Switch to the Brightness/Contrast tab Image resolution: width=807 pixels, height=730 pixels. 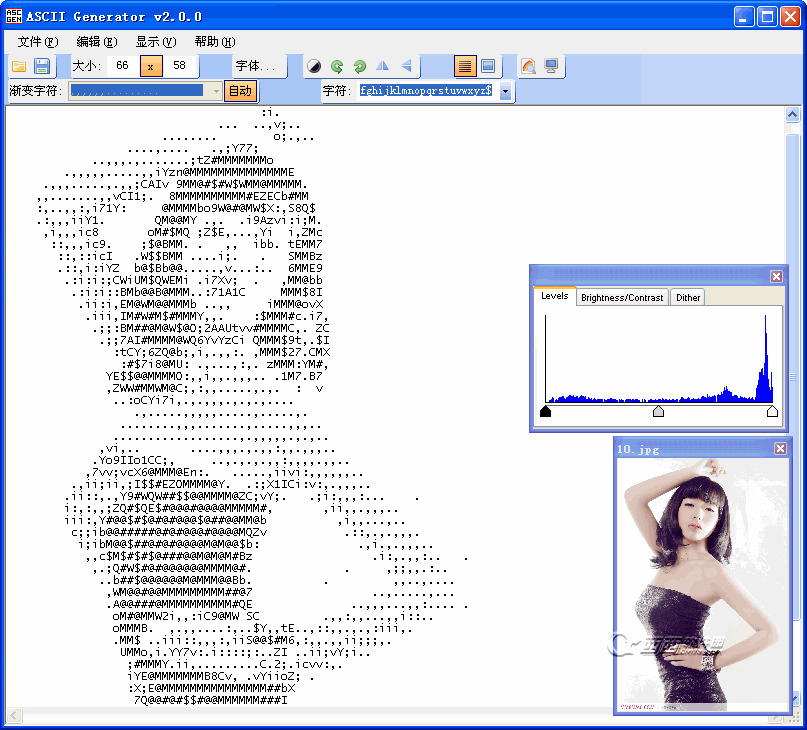tap(622, 298)
